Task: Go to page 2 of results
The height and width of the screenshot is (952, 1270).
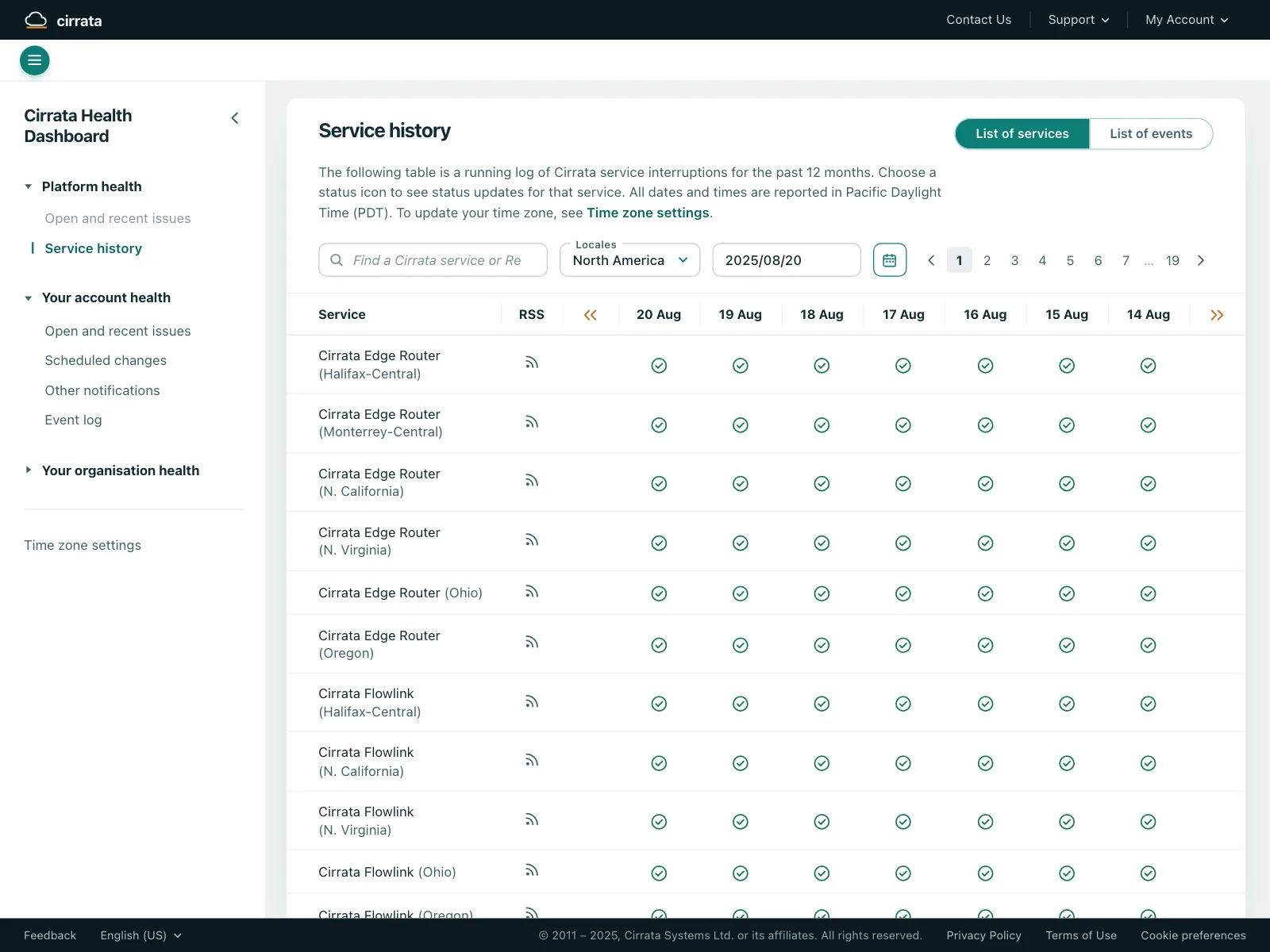Action: click(x=987, y=260)
